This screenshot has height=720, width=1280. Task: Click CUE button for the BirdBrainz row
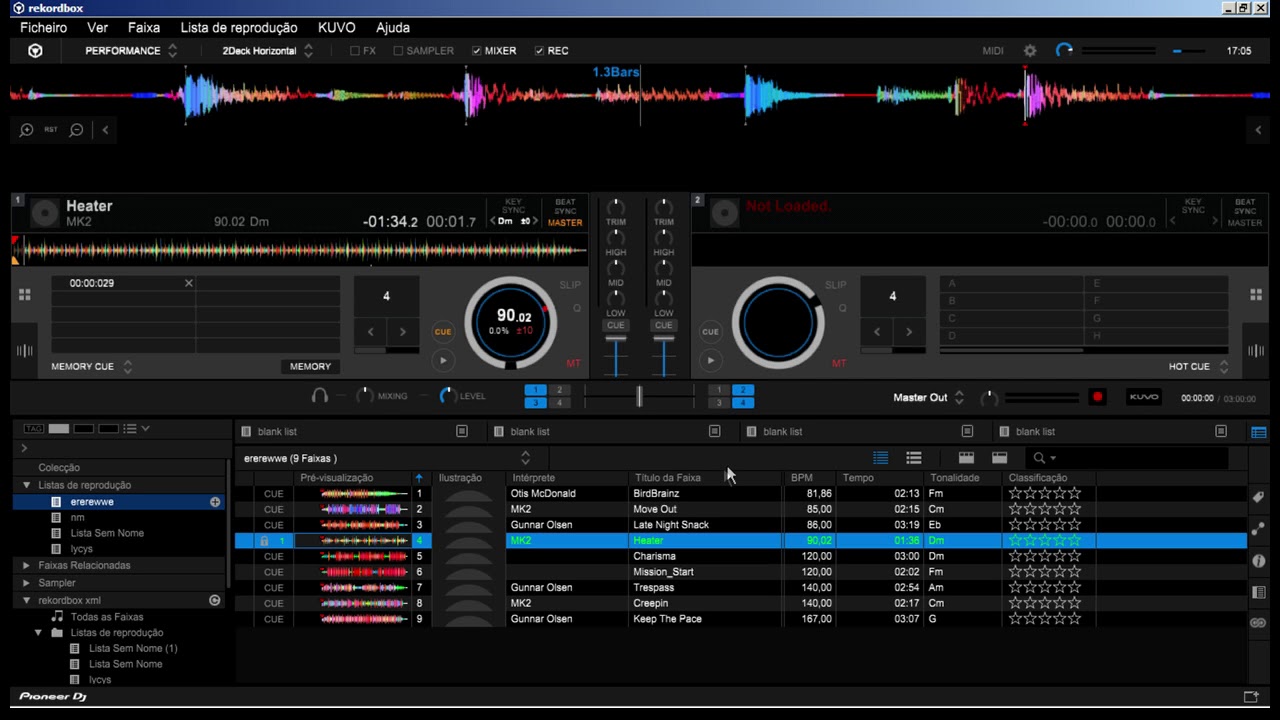click(274, 494)
